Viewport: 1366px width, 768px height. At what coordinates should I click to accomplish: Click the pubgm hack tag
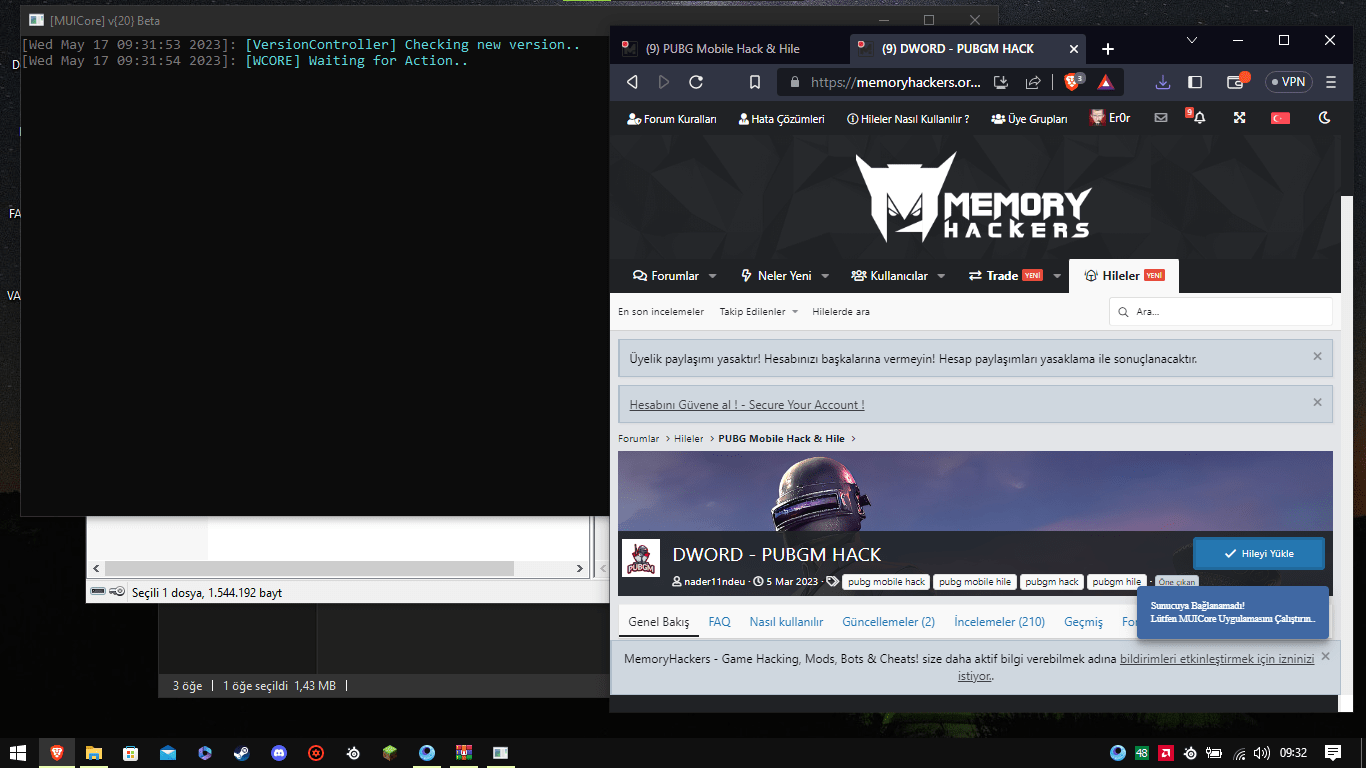[x=1052, y=581]
